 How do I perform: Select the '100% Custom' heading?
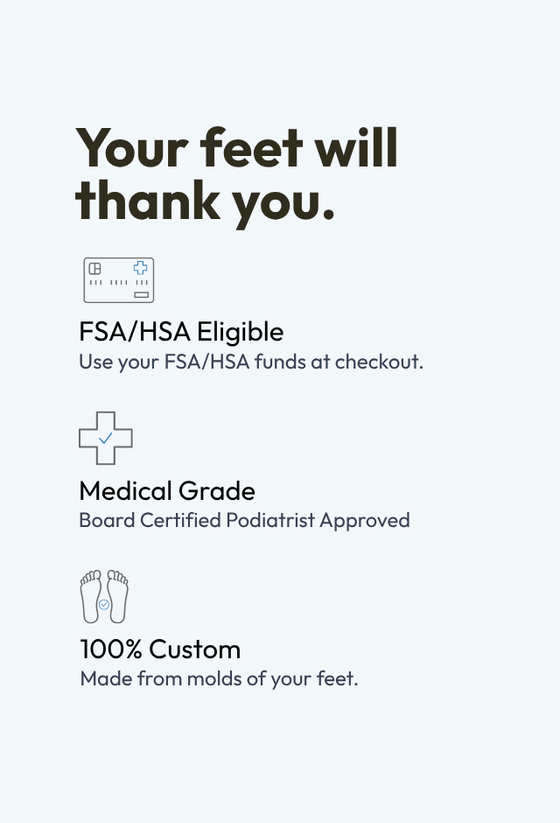click(x=160, y=649)
